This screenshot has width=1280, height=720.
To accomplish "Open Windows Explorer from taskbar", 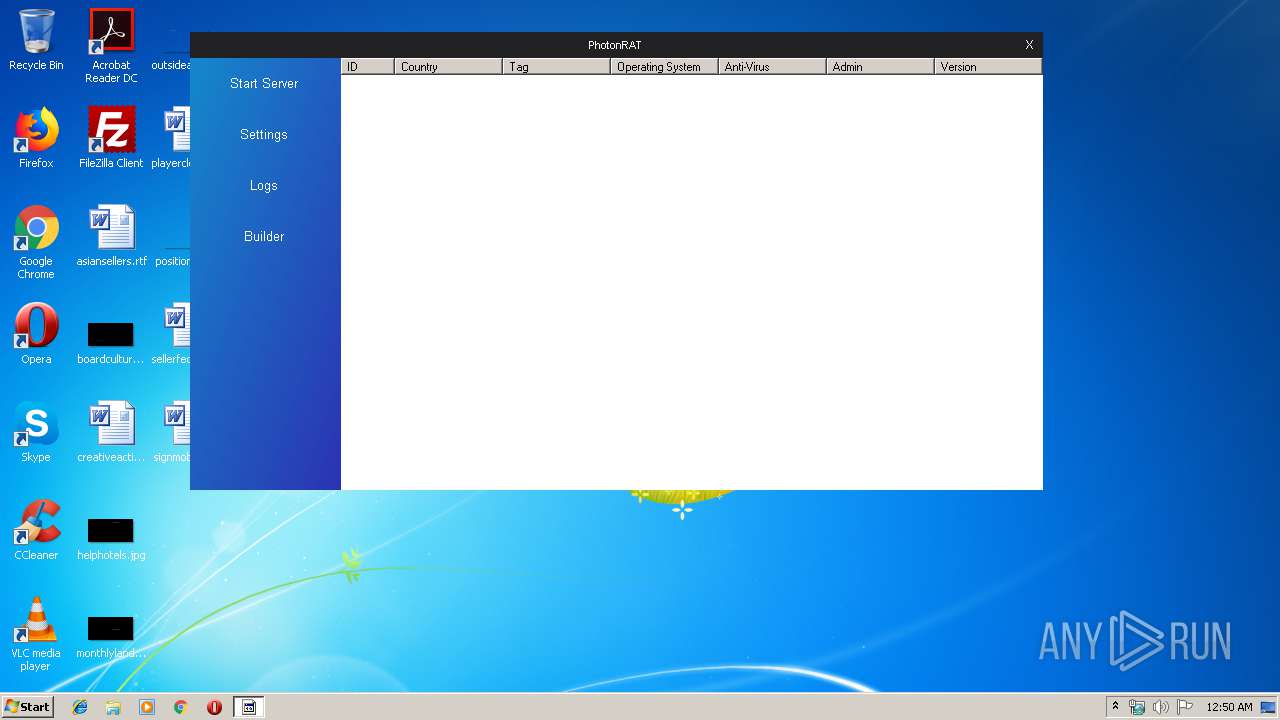I will (x=113, y=707).
